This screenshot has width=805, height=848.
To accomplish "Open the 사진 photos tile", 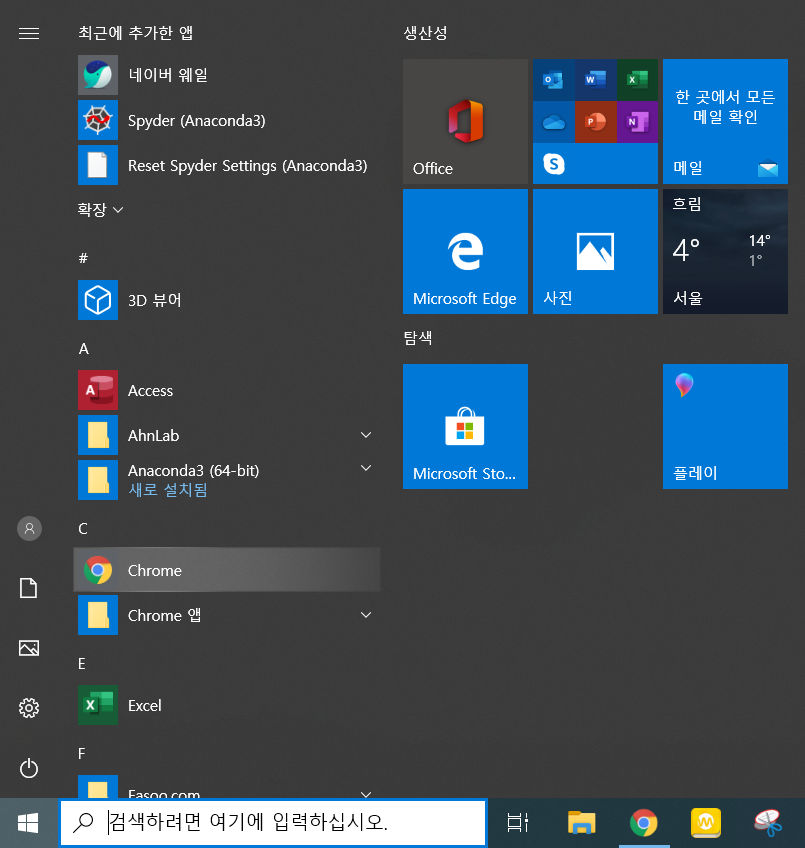I will (595, 251).
